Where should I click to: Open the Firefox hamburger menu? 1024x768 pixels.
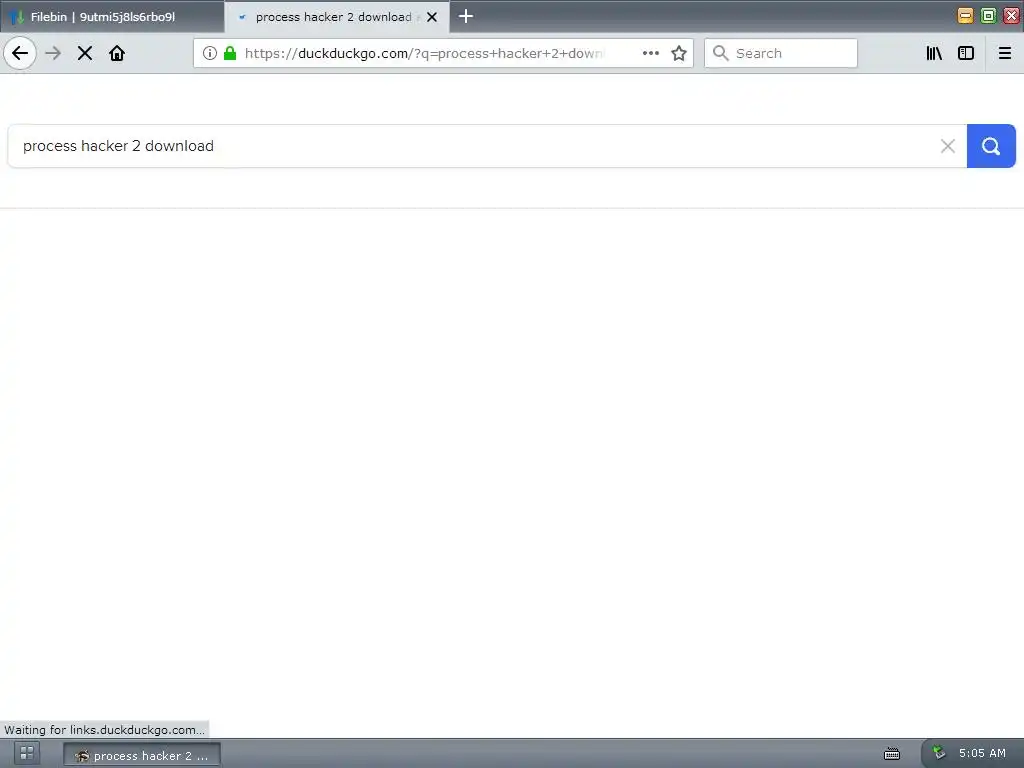point(1005,53)
